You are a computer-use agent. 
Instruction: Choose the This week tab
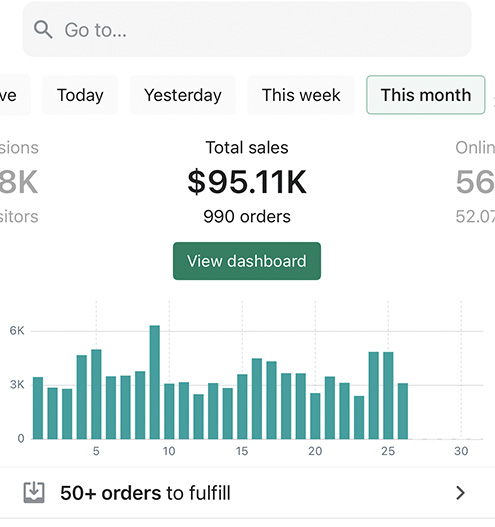tap(301, 95)
